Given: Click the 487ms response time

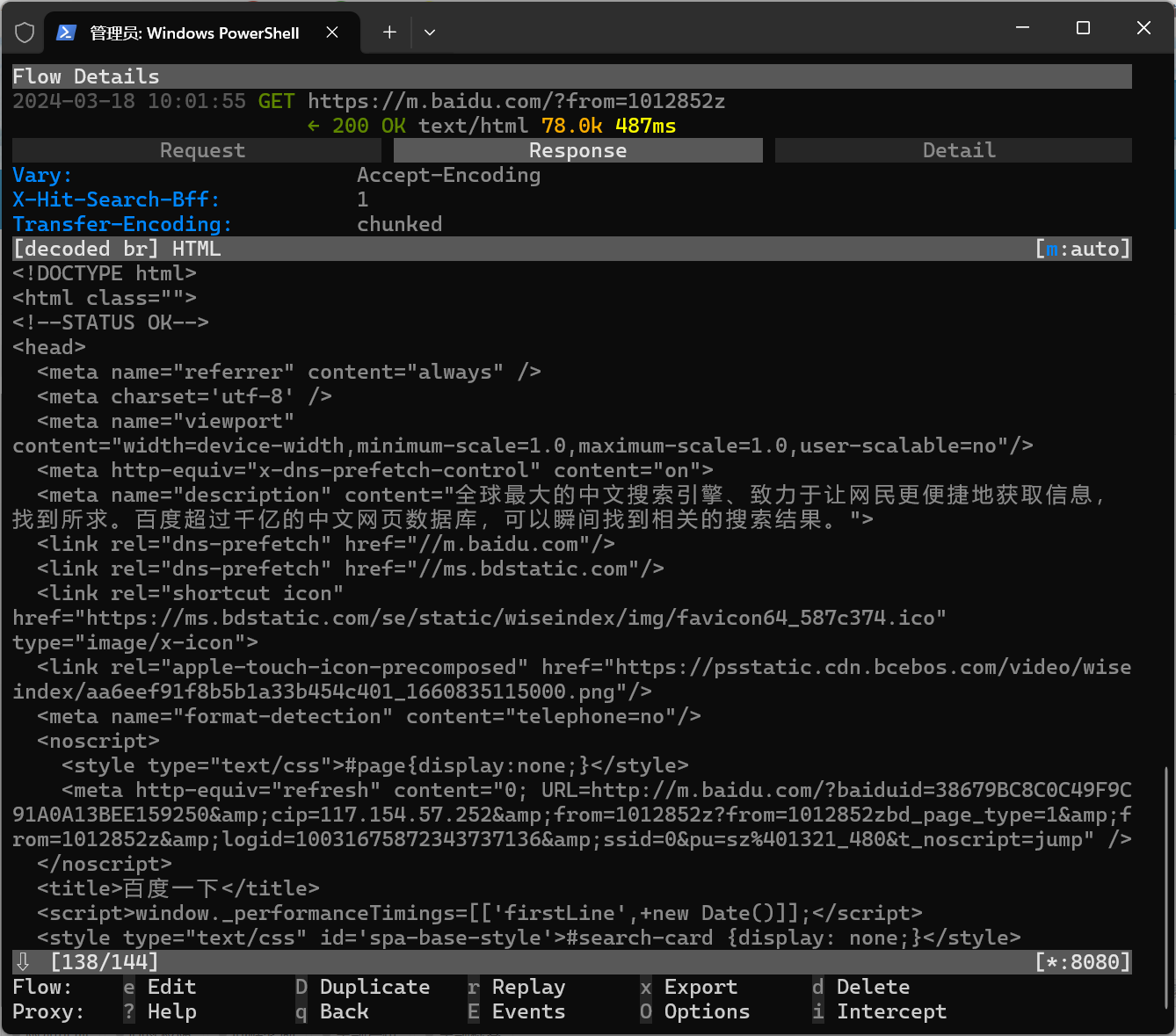Looking at the screenshot, I should click(645, 126).
